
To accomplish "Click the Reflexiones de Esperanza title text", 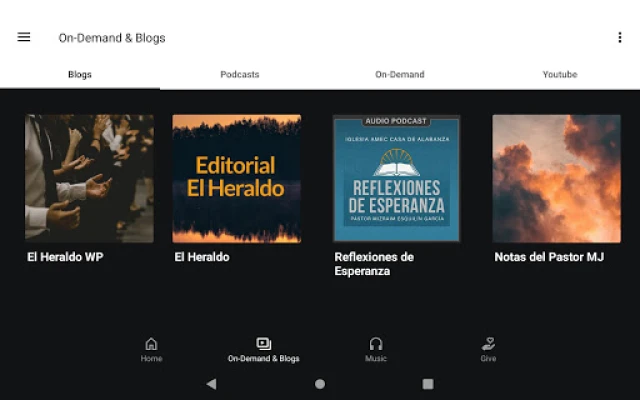I will click(x=374, y=264).
